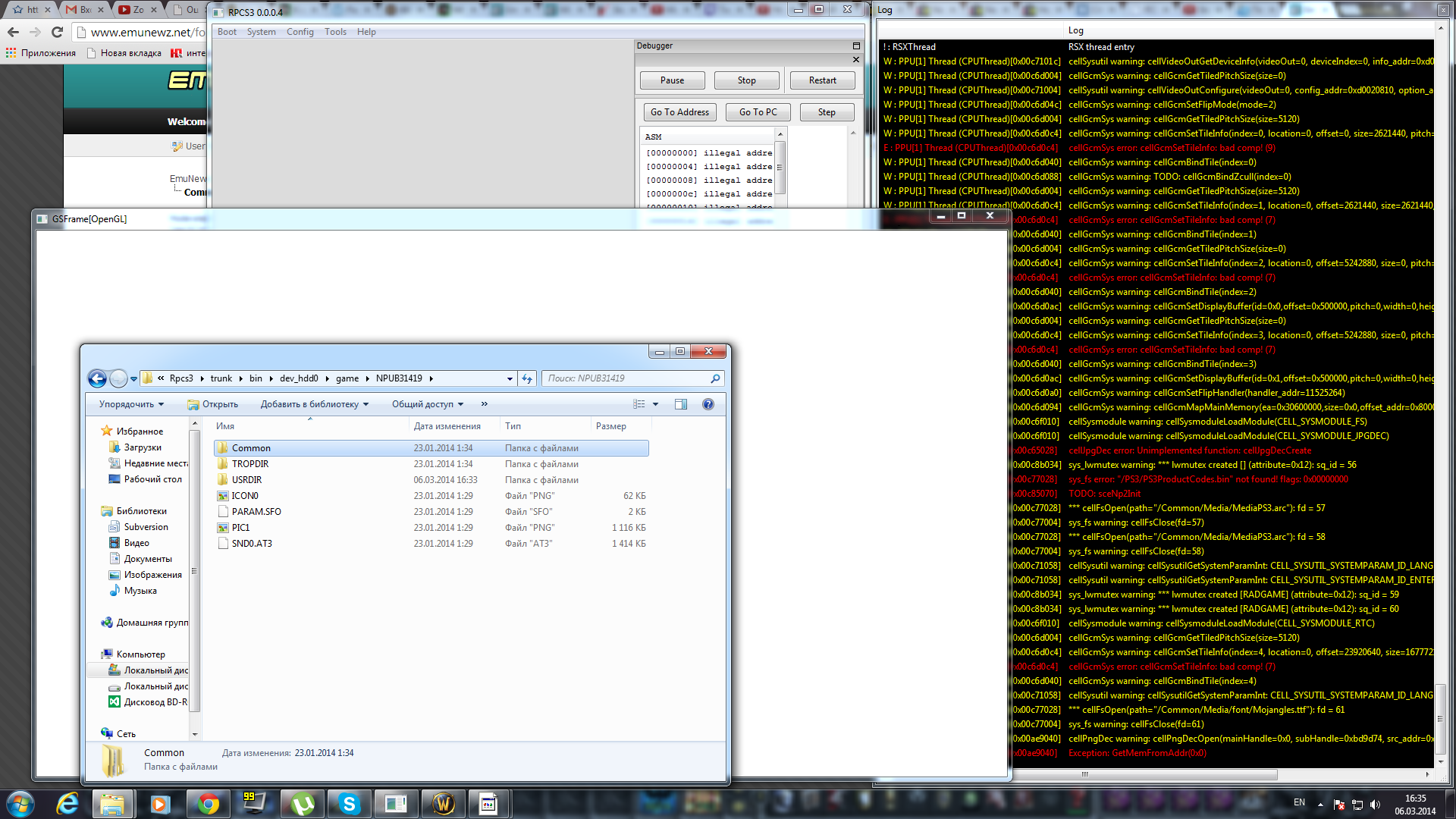Select the USRDIR folder in file list
Image resolution: width=1456 pixels, height=819 pixels.
click(247, 480)
